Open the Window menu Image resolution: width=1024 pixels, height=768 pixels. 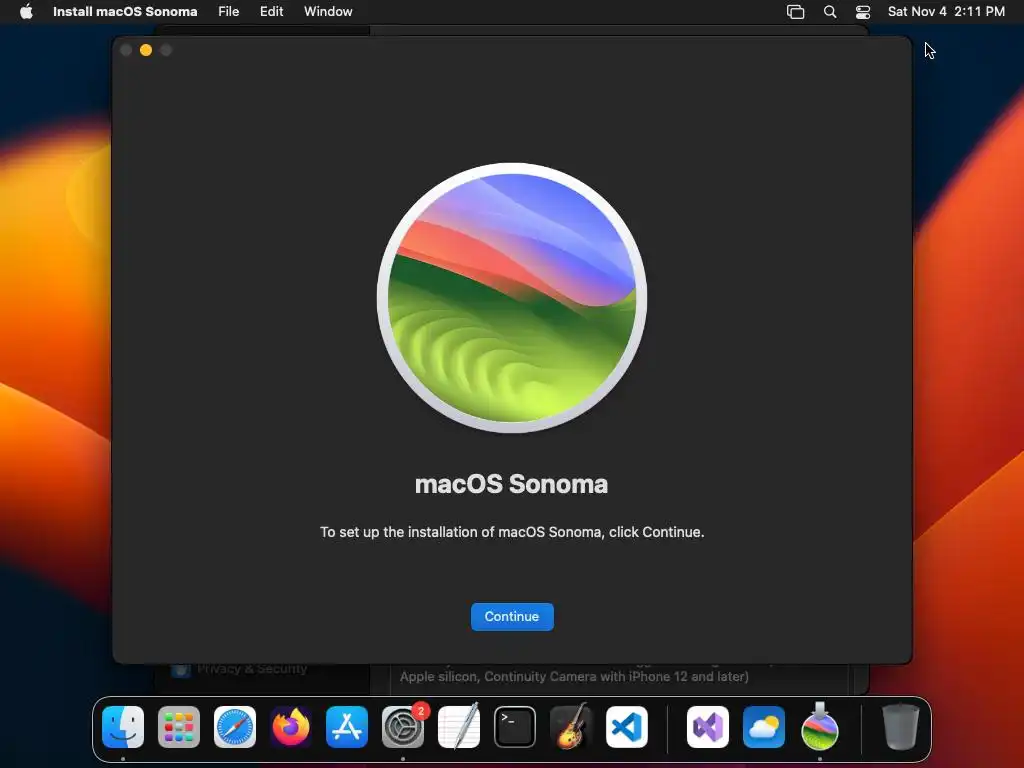coord(328,11)
